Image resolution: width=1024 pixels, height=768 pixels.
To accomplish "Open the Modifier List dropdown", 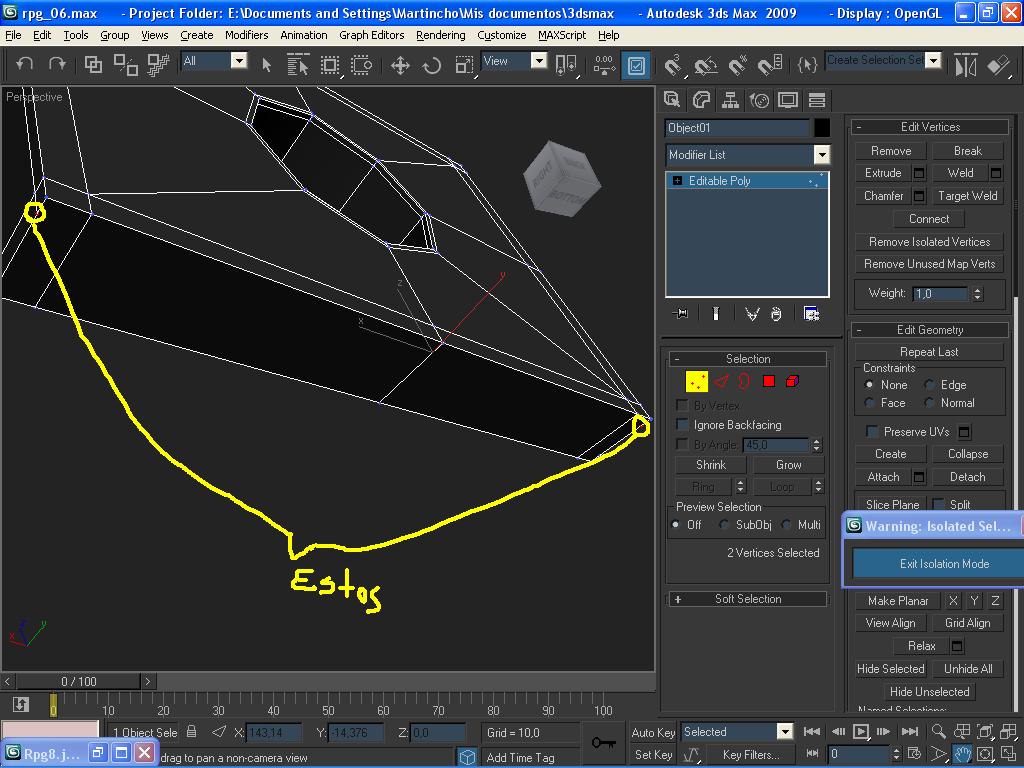I will click(x=821, y=155).
